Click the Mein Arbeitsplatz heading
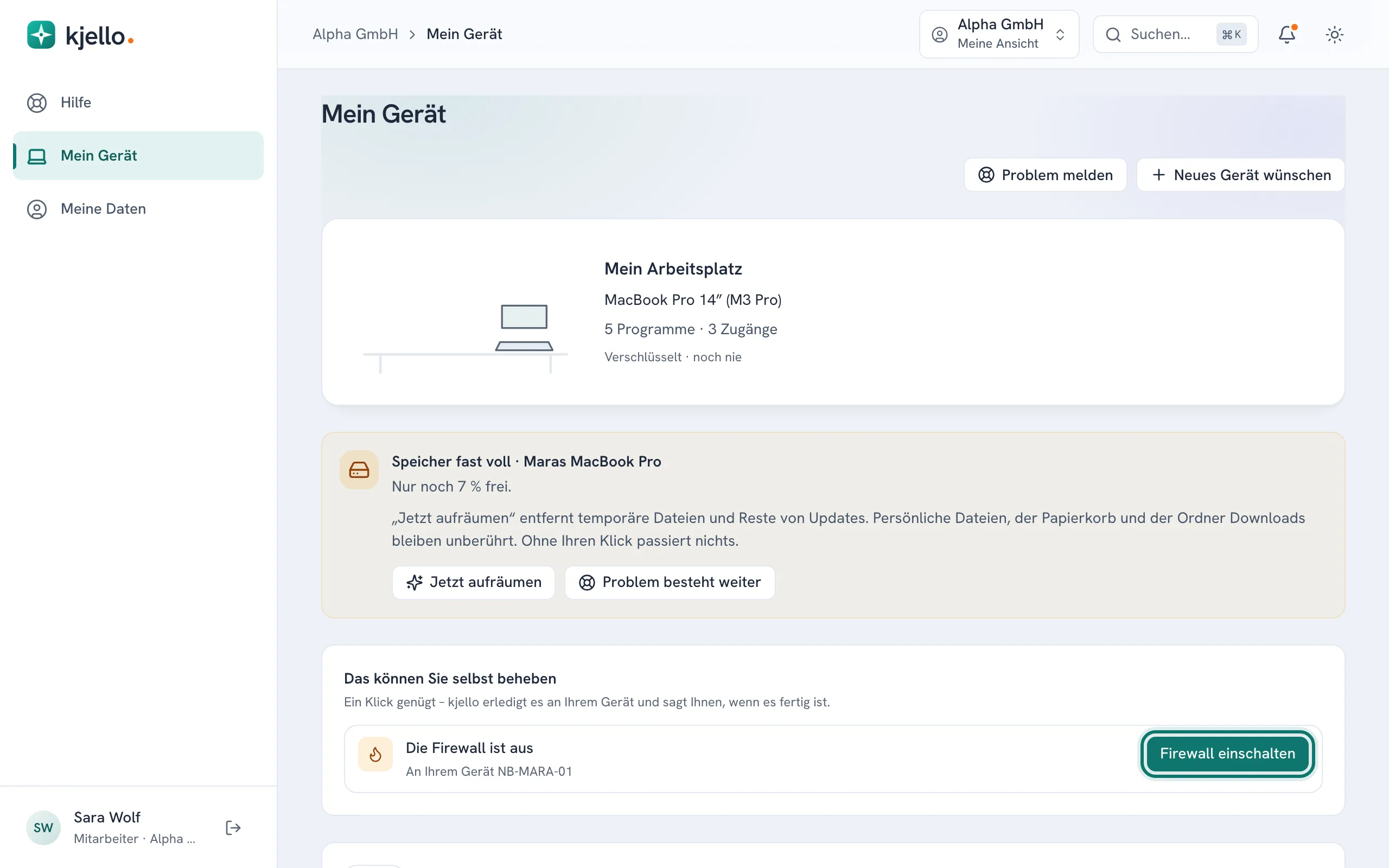Viewport: 1389px width, 868px height. 673,269
